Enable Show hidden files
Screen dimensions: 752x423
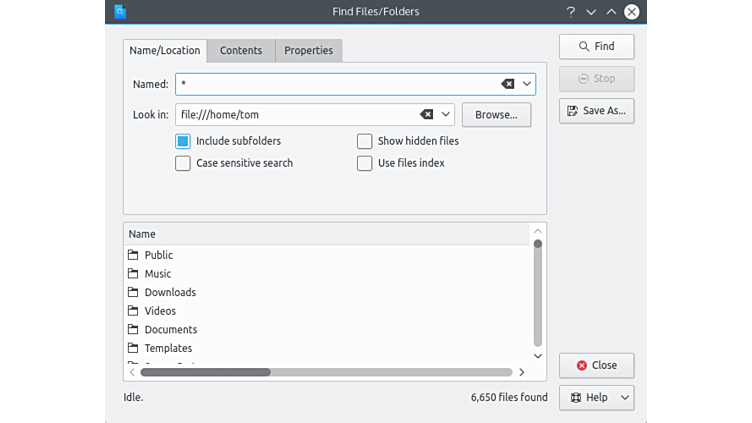click(x=365, y=141)
